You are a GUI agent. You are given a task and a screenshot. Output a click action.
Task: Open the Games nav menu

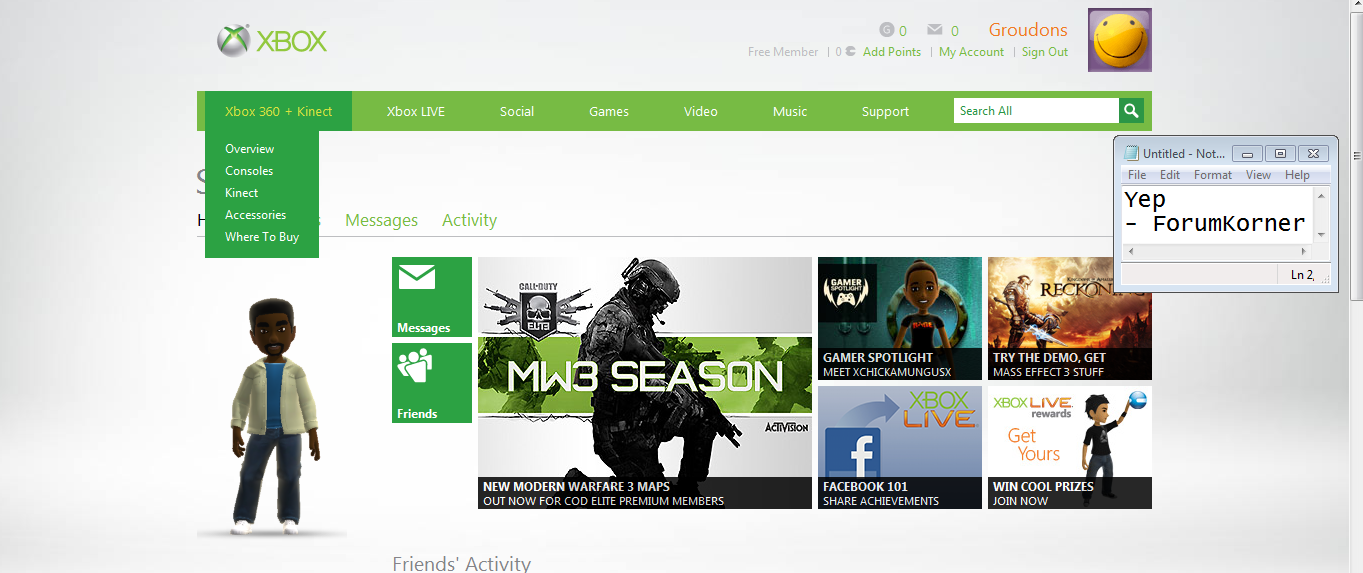pyautogui.click(x=609, y=111)
